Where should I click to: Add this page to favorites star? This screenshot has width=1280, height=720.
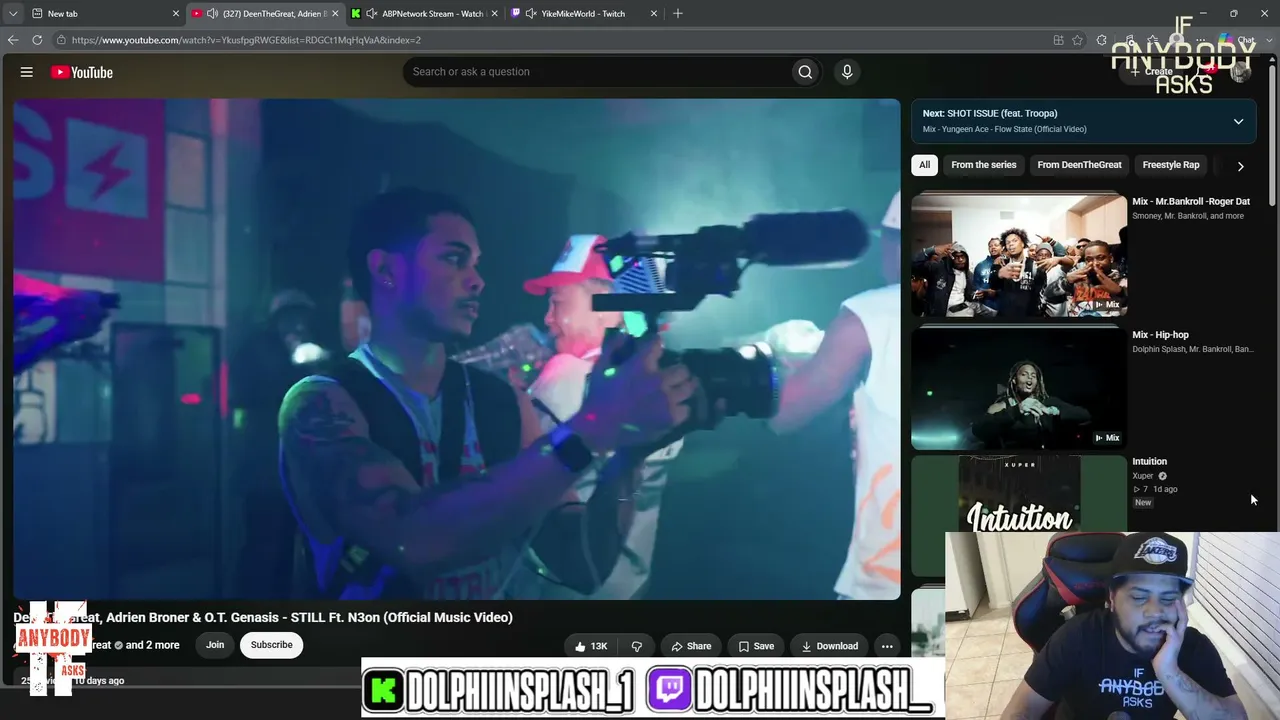tap(1077, 40)
